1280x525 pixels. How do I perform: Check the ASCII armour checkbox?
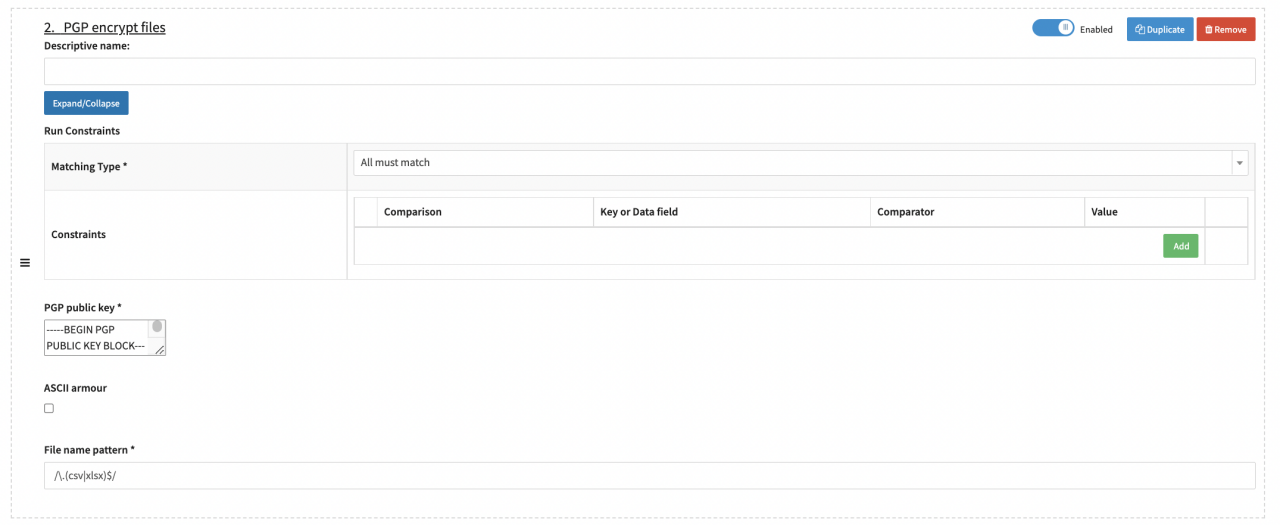point(49,408)
